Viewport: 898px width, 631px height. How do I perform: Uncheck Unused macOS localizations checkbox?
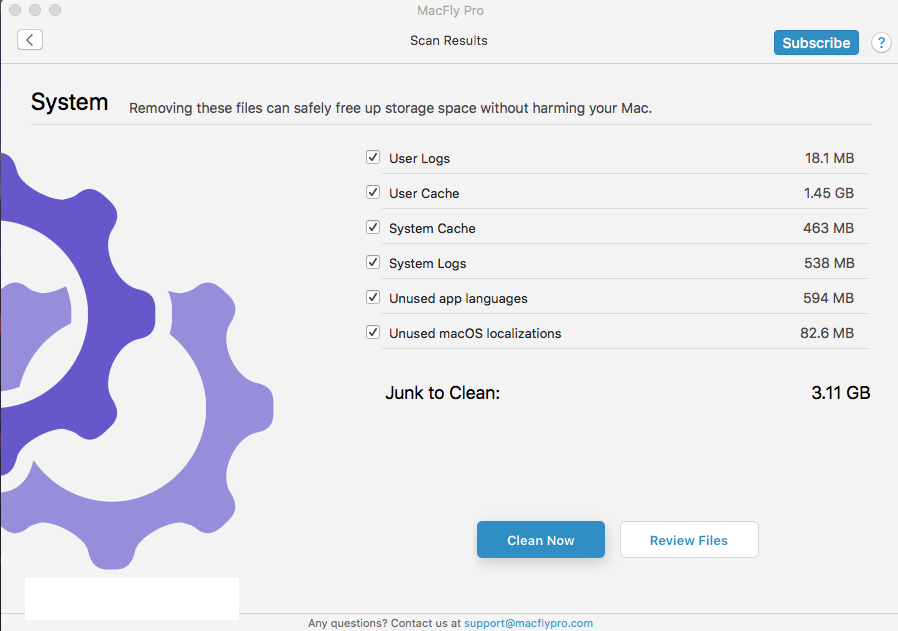point(373,332)
